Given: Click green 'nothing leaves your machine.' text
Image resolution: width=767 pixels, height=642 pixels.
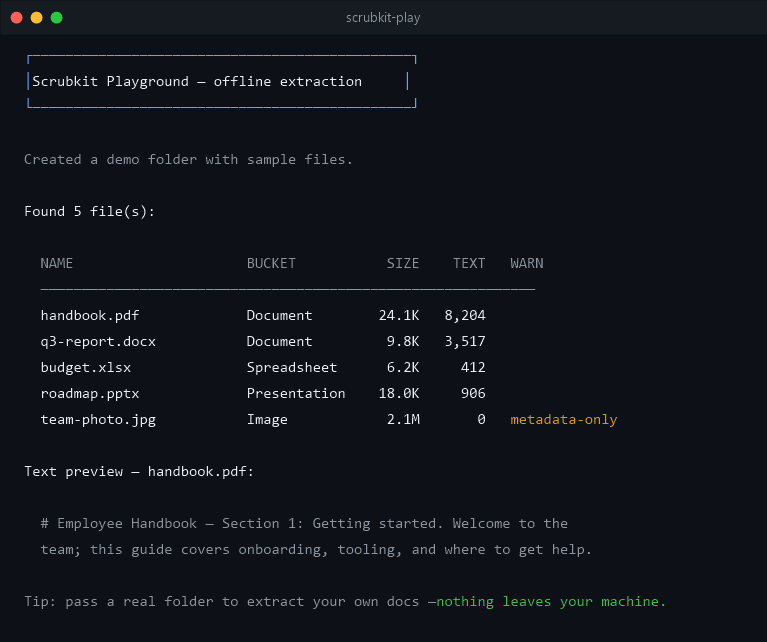Looking at the screenshot, I should (551, 601).
